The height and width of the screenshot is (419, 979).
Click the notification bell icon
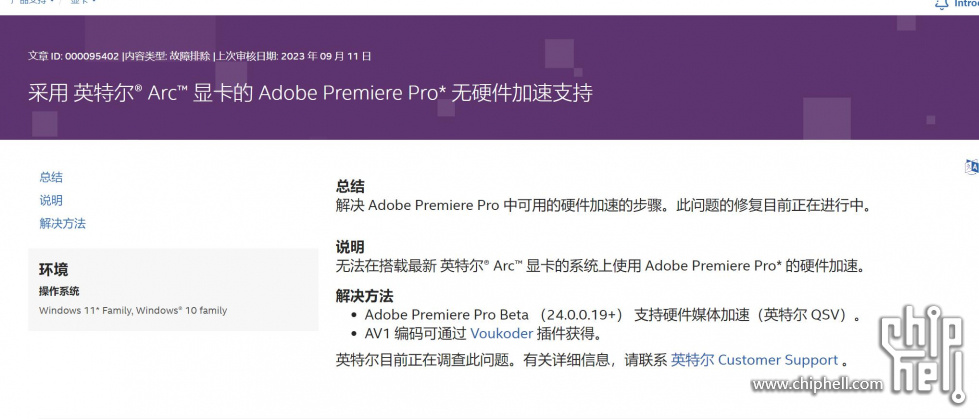pos(942,4)
